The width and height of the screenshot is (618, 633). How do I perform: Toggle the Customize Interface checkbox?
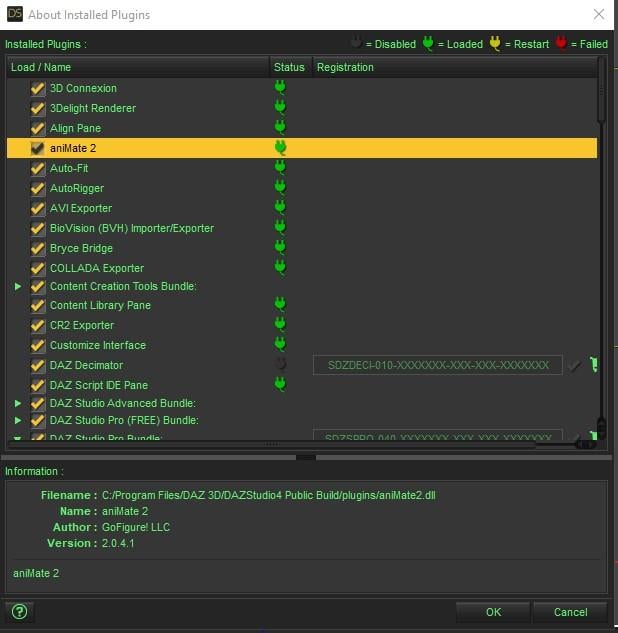38,345
